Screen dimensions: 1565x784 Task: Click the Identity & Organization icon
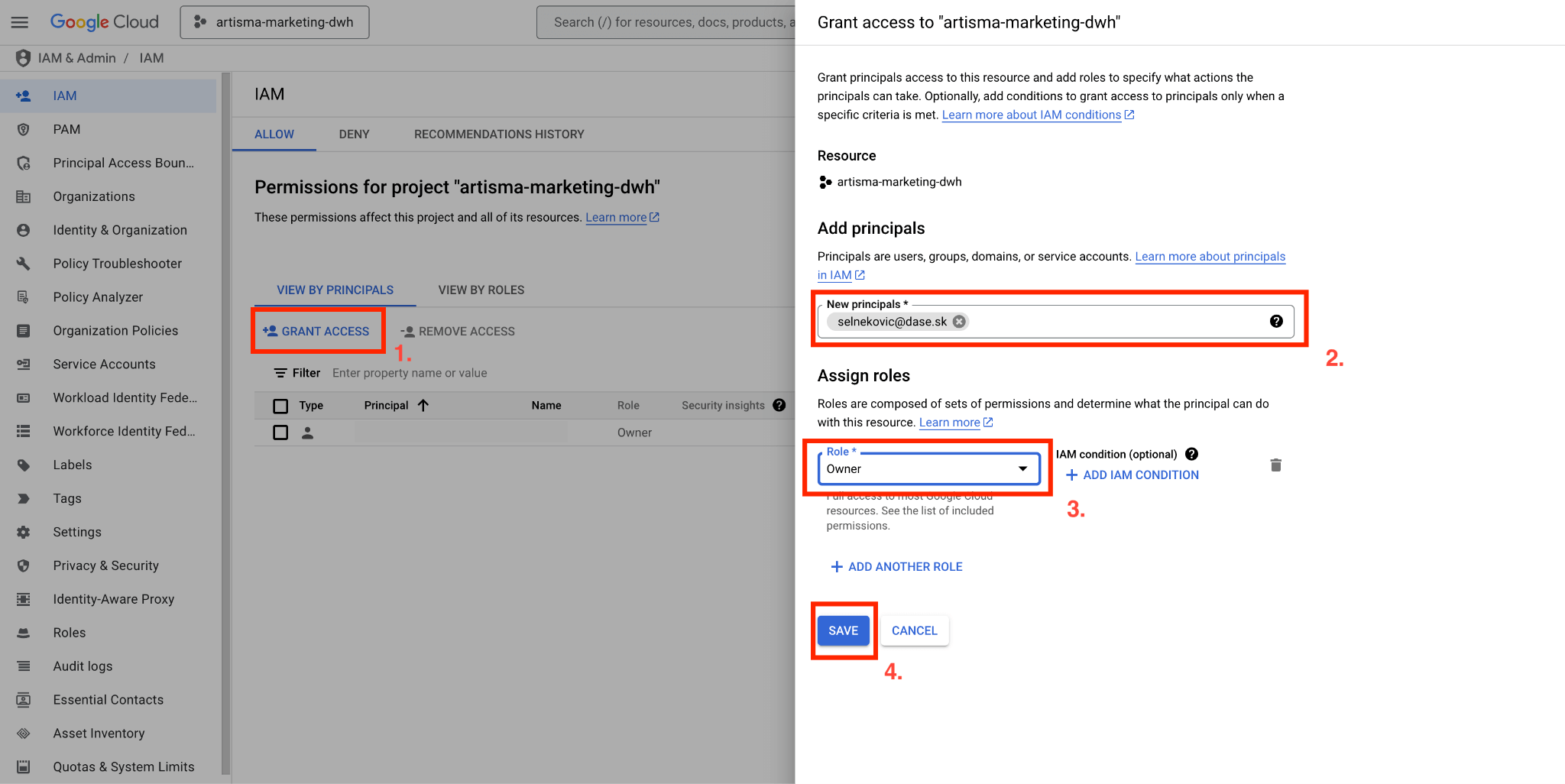coord(24,230)
